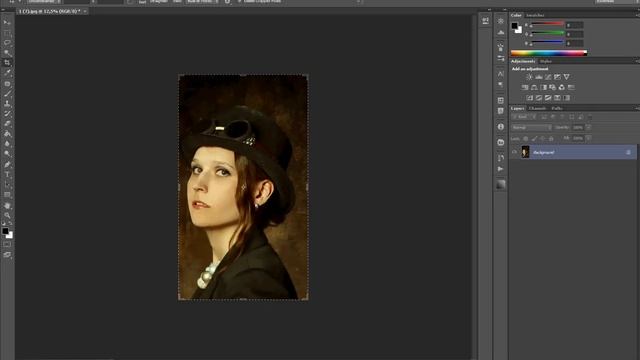Screen dimensions: 640x360
Task: Add a Threshold adjustment
Action: click(x=548, y=98)
